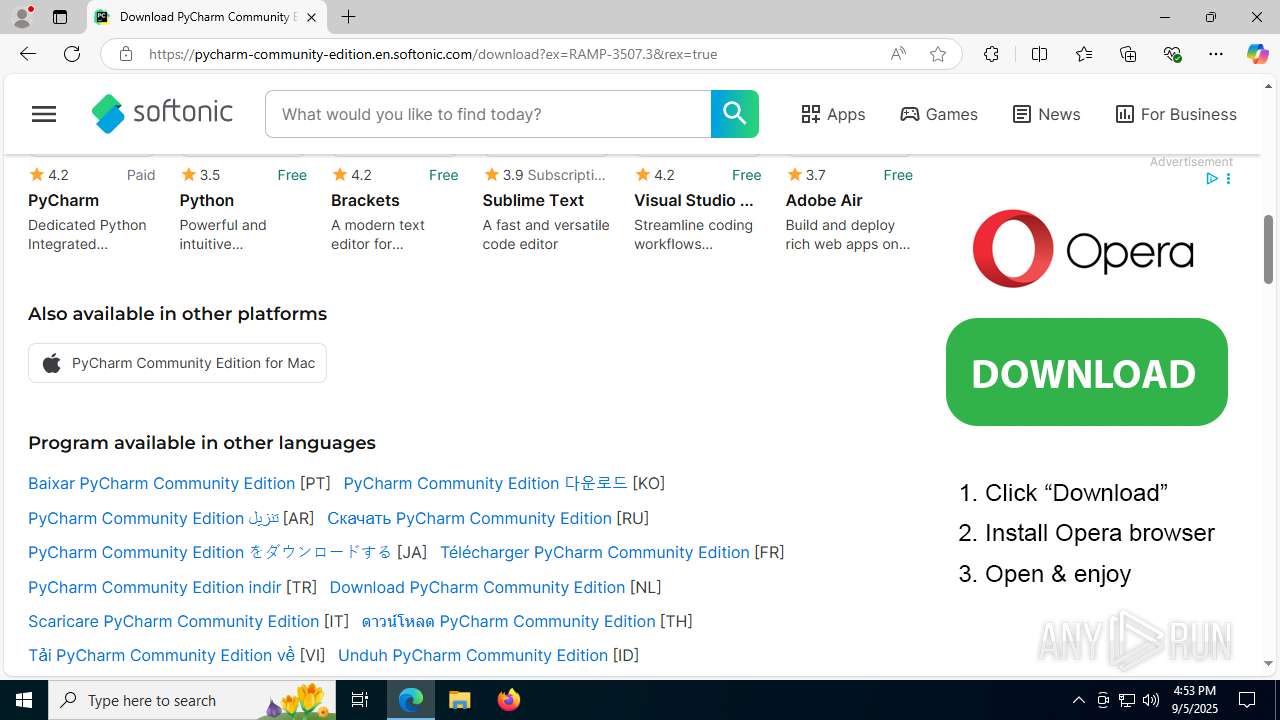1280x720 pixels.
Task: Select the Download PyCharm Community tab
Action: pyautogui.click(x=206, y=17)
